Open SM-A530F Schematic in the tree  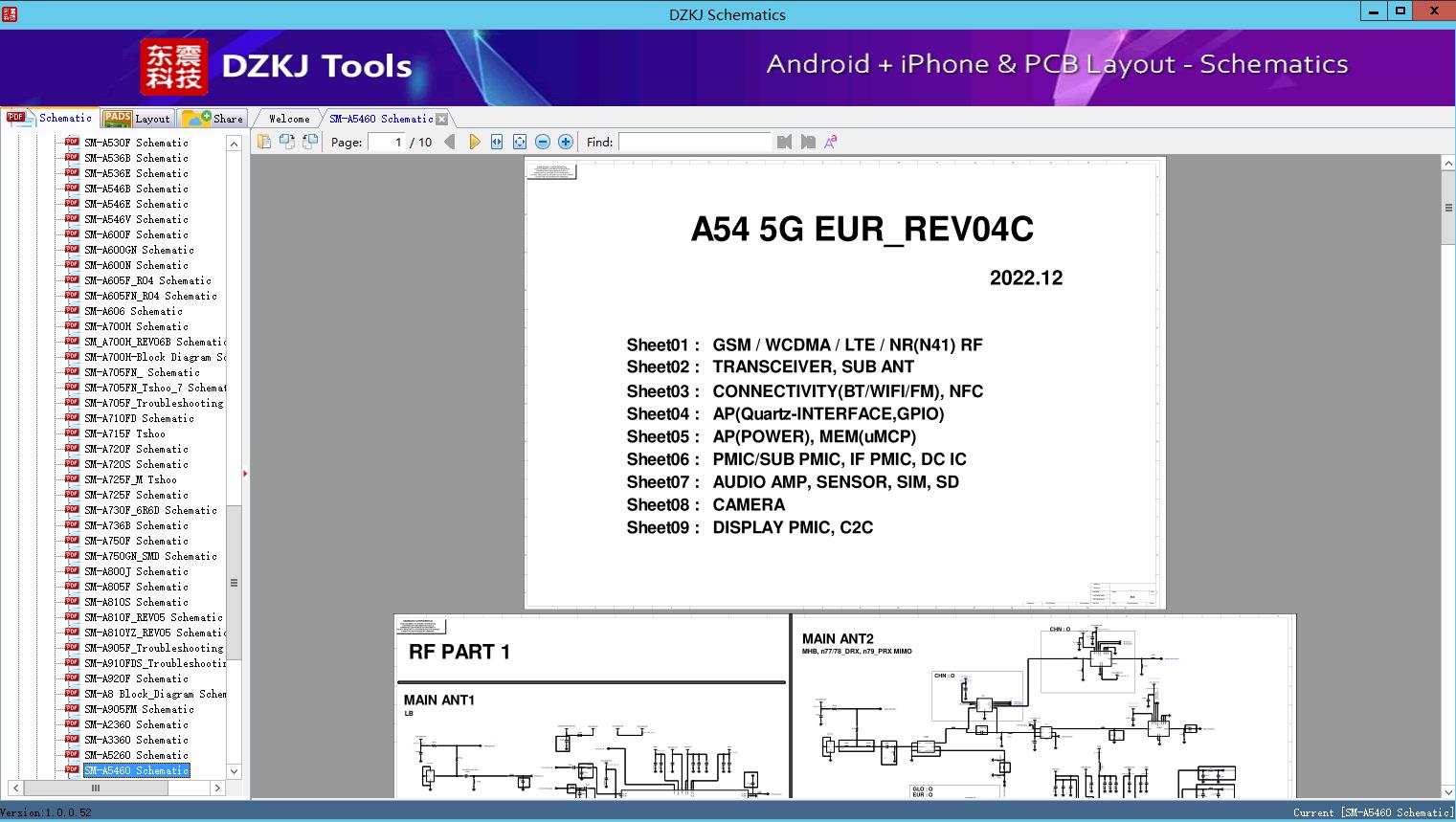(x=136, y=143)
